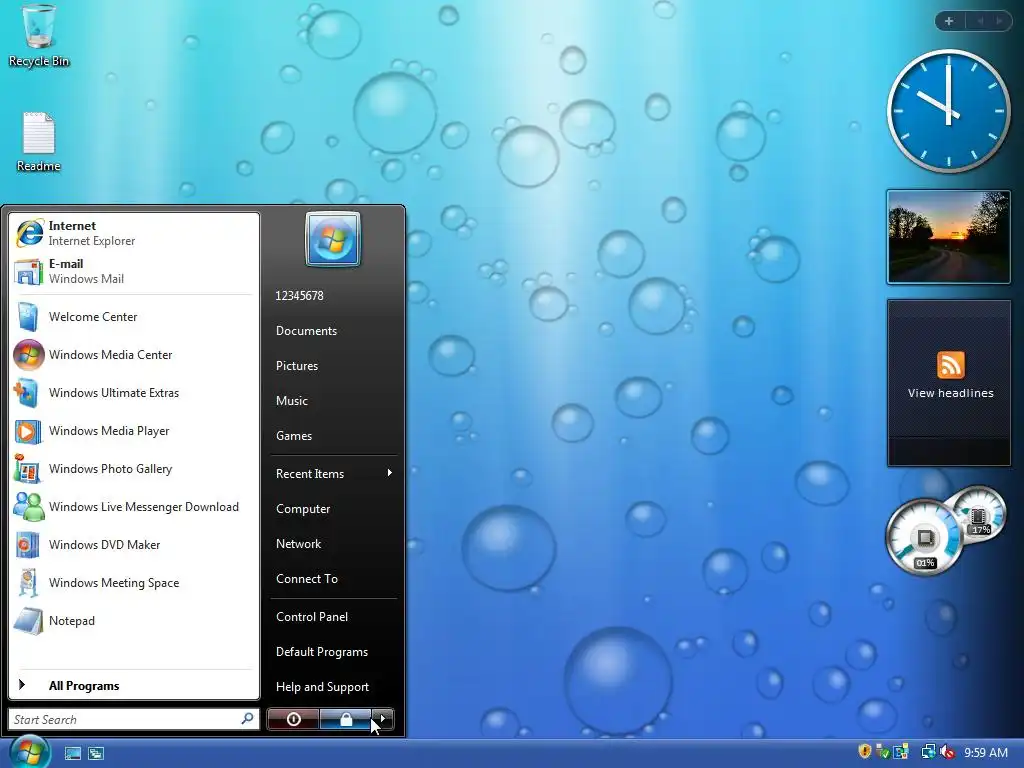Click the magnifier icon in Start Search
This screenshot has width=1024, height=768.
[x=247, y=719]
